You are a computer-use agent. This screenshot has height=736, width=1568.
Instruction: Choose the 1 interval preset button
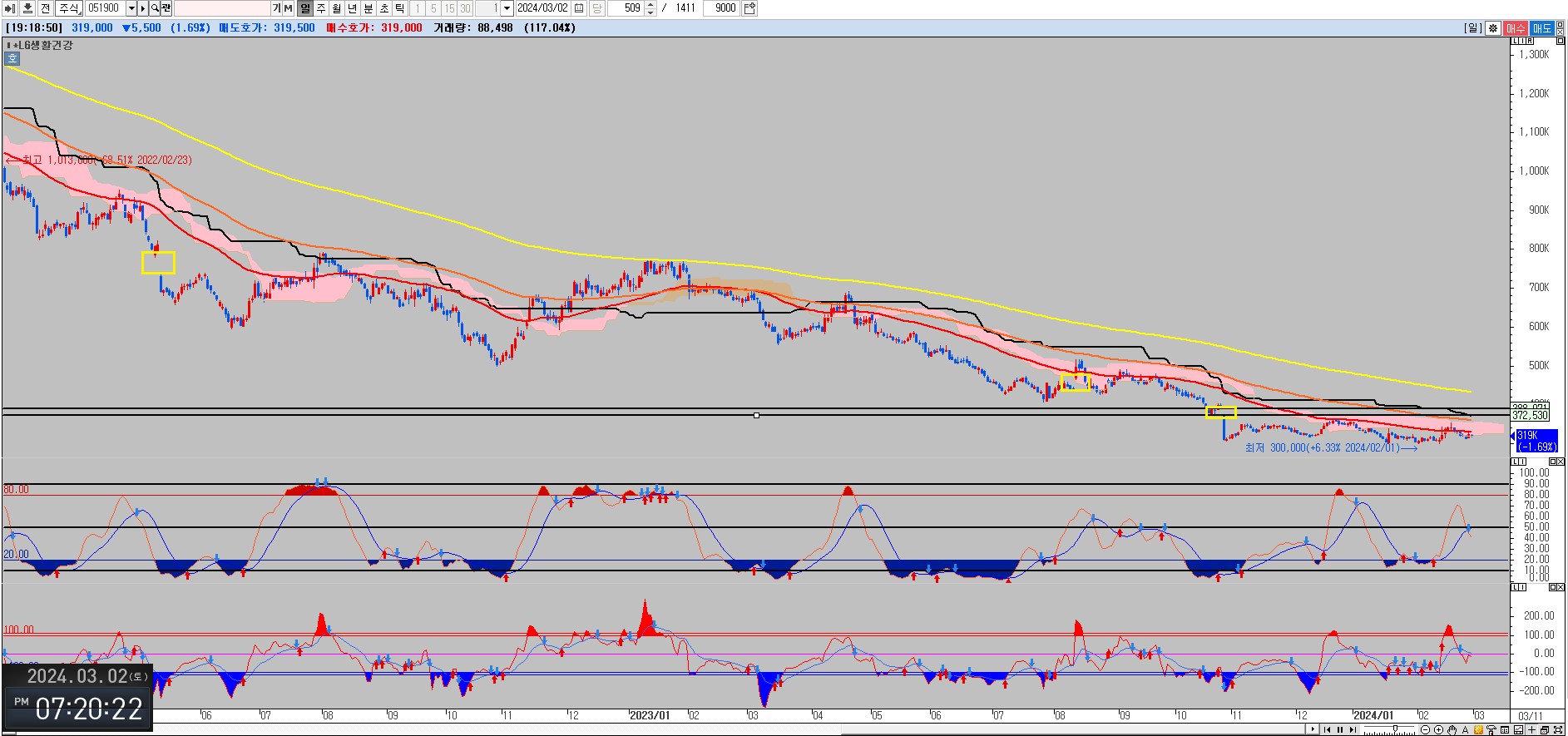coord(418,8)
